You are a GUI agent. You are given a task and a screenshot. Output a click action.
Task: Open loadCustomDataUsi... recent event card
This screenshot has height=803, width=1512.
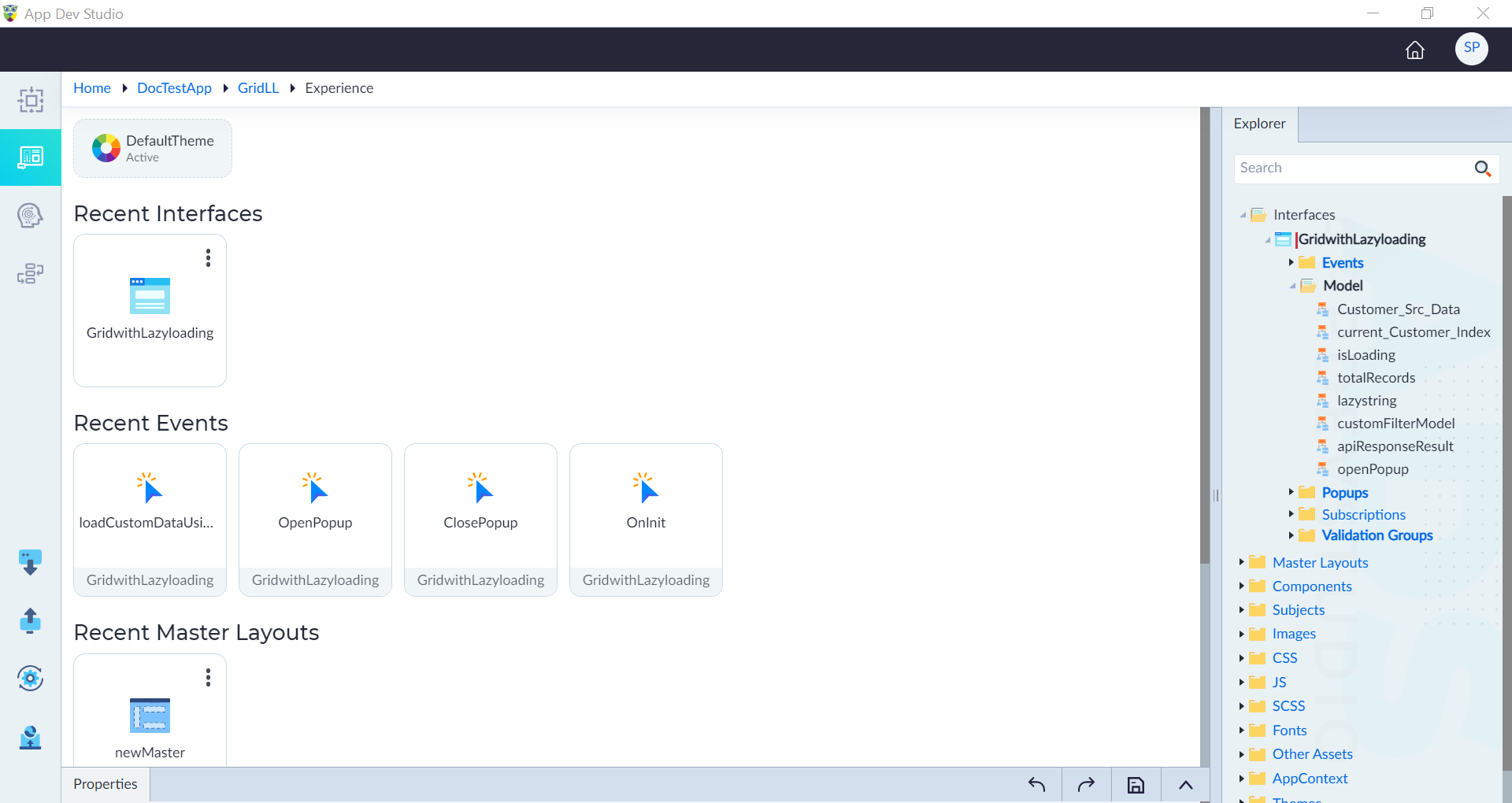(150, 520)
